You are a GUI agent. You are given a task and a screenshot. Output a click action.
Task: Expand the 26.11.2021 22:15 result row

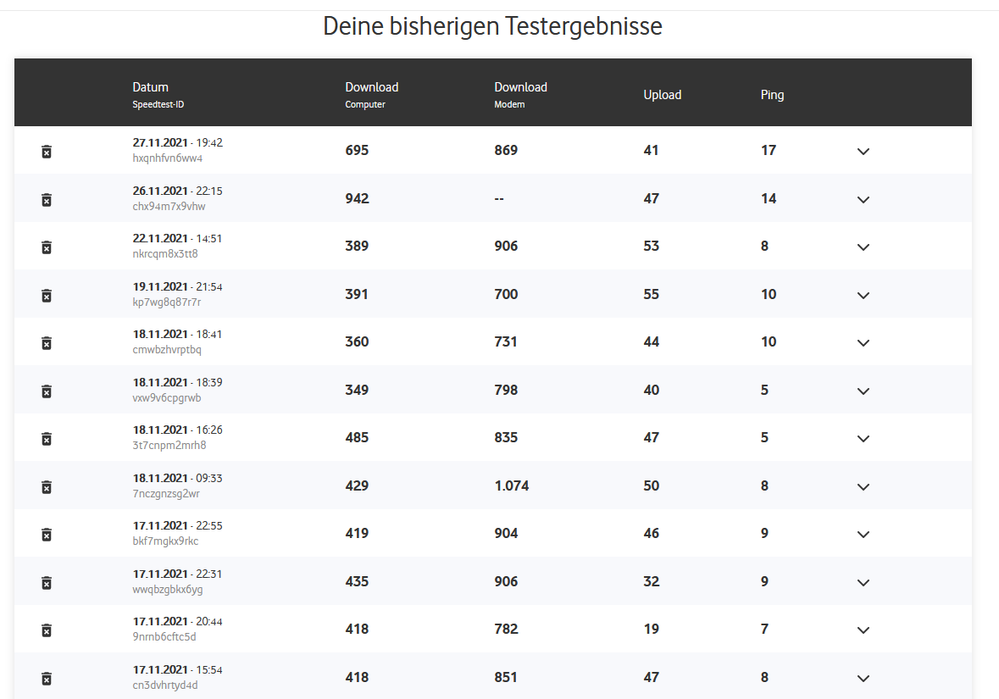864,199
